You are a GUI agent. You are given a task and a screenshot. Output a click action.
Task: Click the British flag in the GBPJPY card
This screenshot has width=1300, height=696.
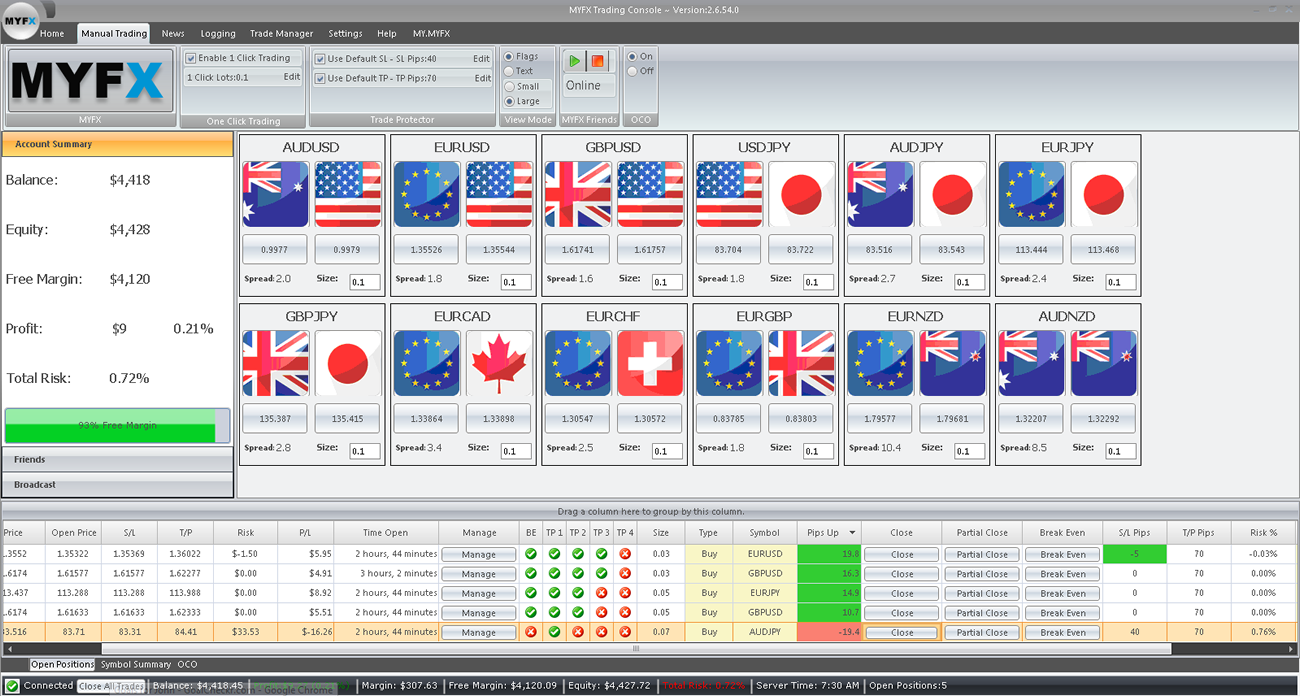pos(276,363)
